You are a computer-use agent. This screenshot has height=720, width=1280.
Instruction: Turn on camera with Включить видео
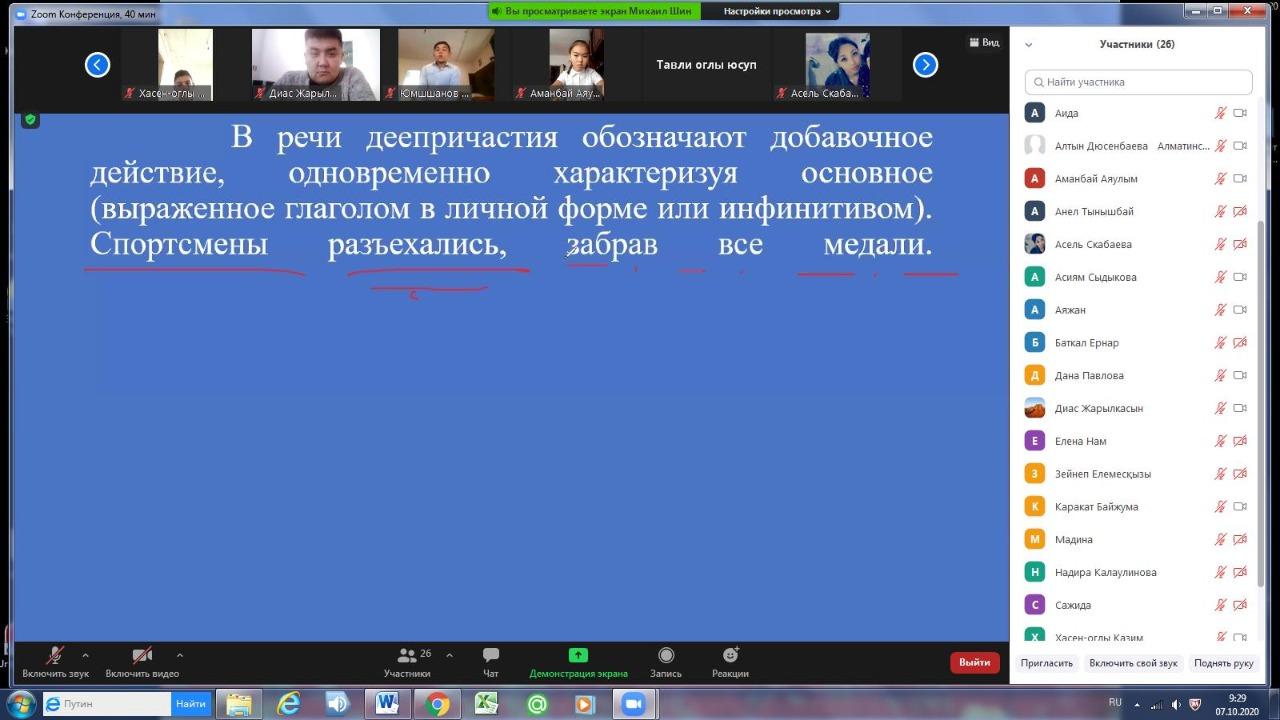pos(142,656)
